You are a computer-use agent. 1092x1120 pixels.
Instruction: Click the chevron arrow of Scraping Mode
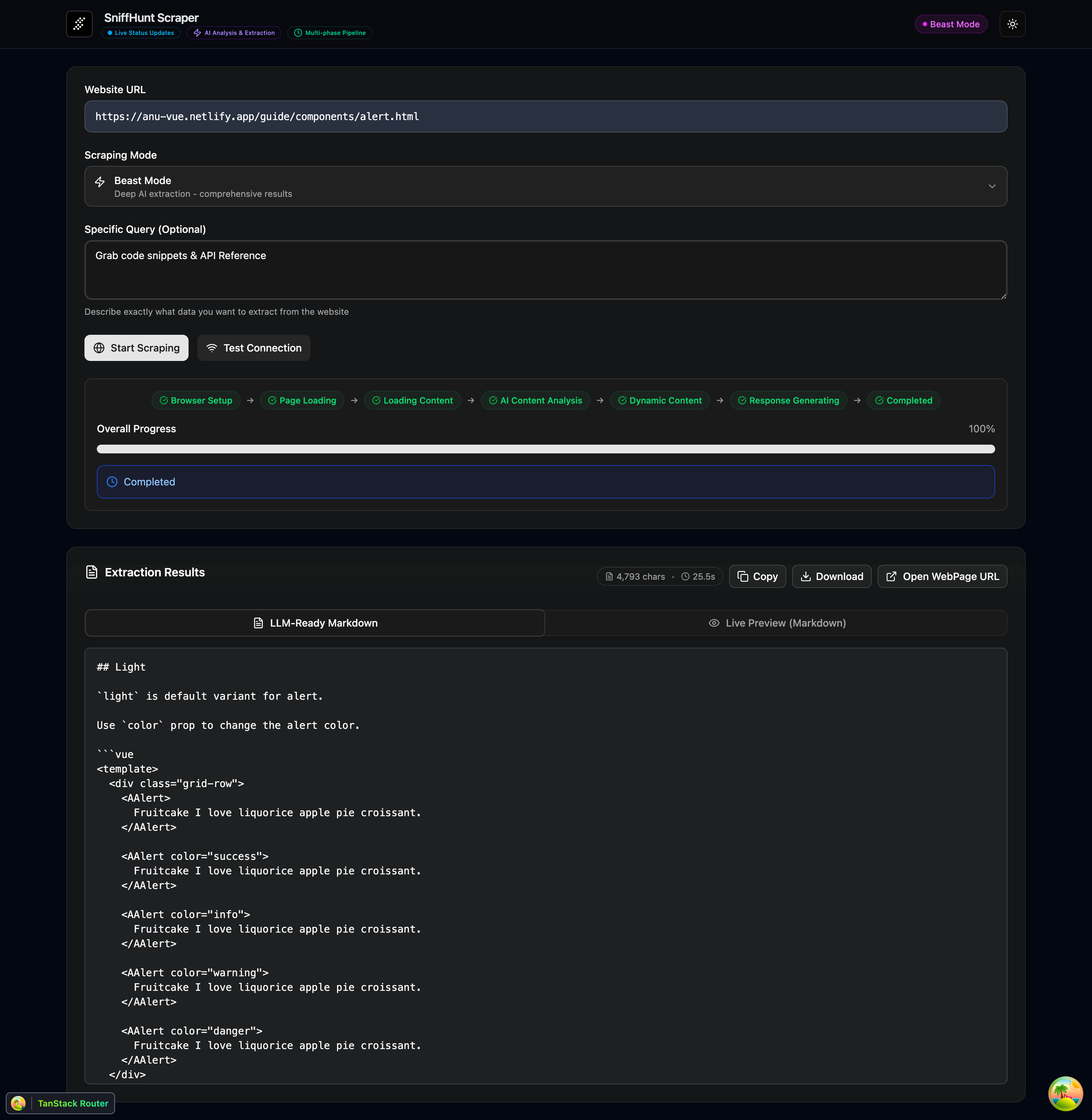(x=992, y=186)
